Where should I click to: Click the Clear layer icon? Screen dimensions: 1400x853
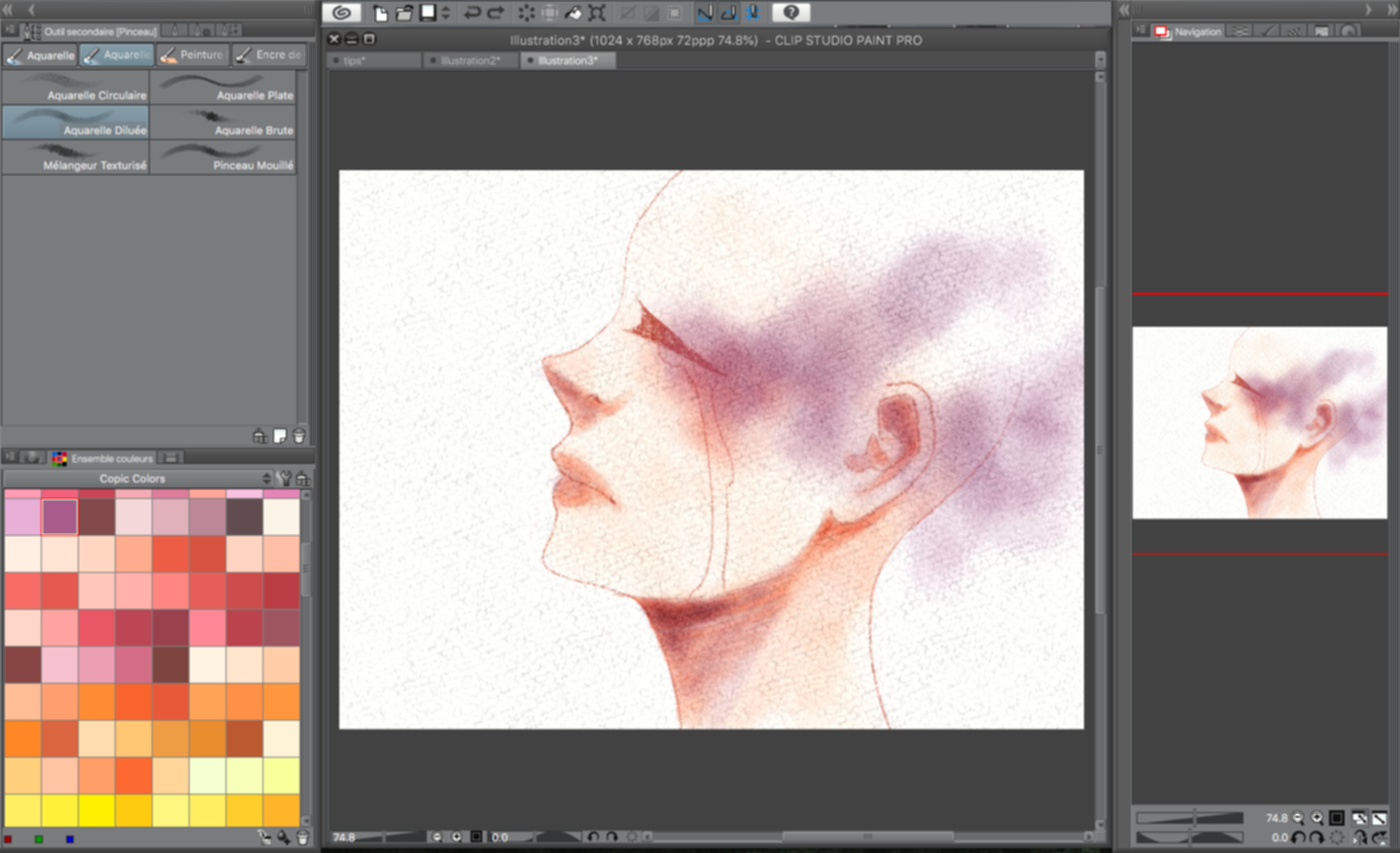point(526,13)
